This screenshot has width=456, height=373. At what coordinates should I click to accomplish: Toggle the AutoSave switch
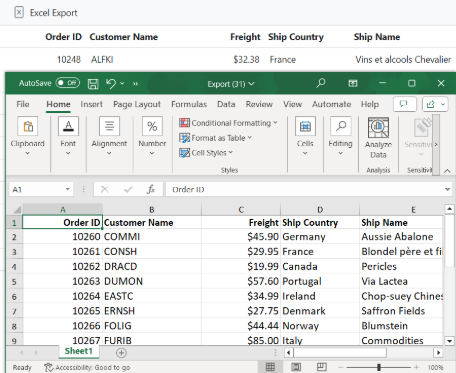tap(68, 83)
